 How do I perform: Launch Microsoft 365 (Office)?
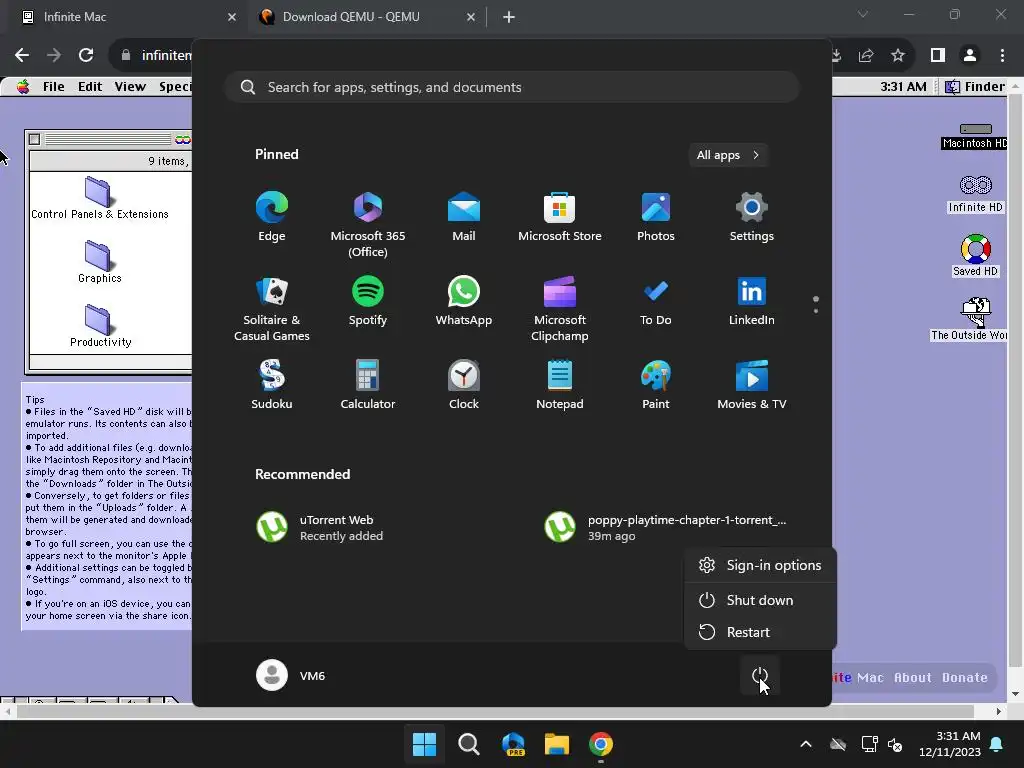[x=368, y=225]
